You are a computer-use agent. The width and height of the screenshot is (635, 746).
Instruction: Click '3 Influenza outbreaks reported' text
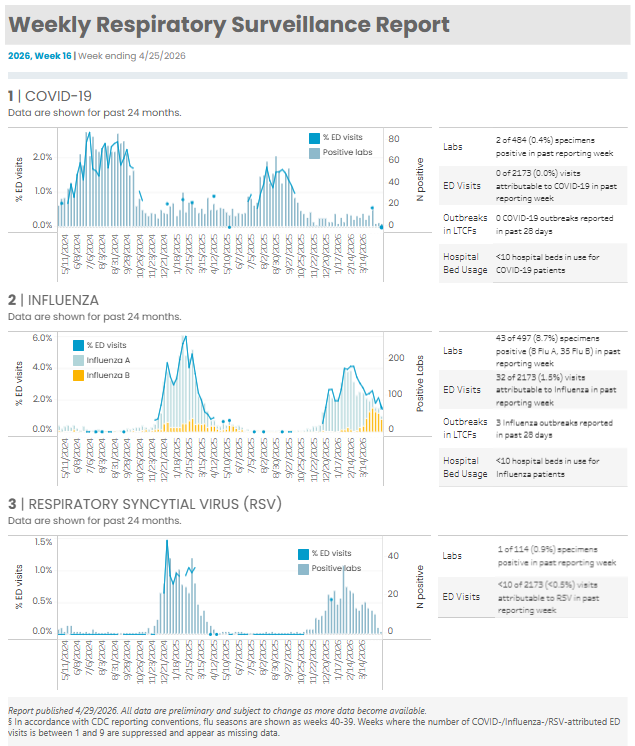(x=554, y=423)
